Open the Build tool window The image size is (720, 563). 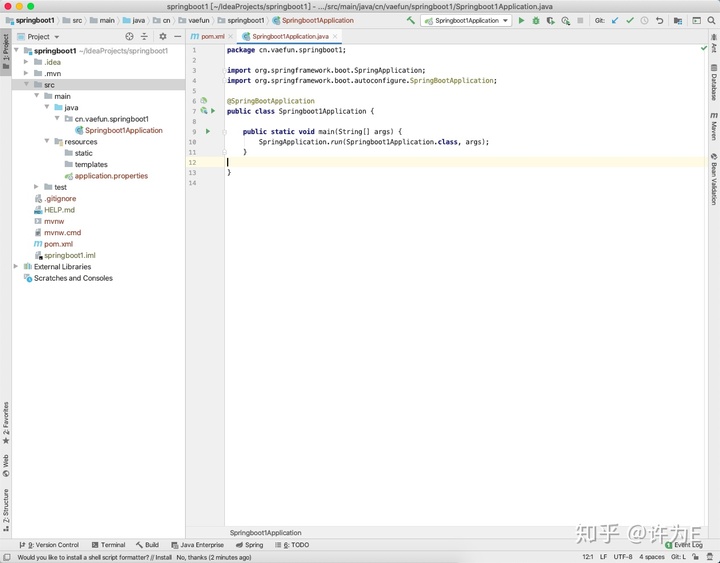(147, 545)
